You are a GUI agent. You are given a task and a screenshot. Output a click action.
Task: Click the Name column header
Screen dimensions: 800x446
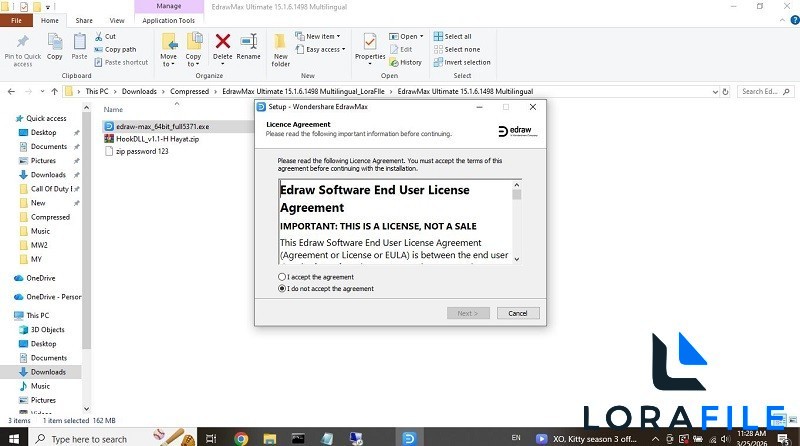pos(113,109)
